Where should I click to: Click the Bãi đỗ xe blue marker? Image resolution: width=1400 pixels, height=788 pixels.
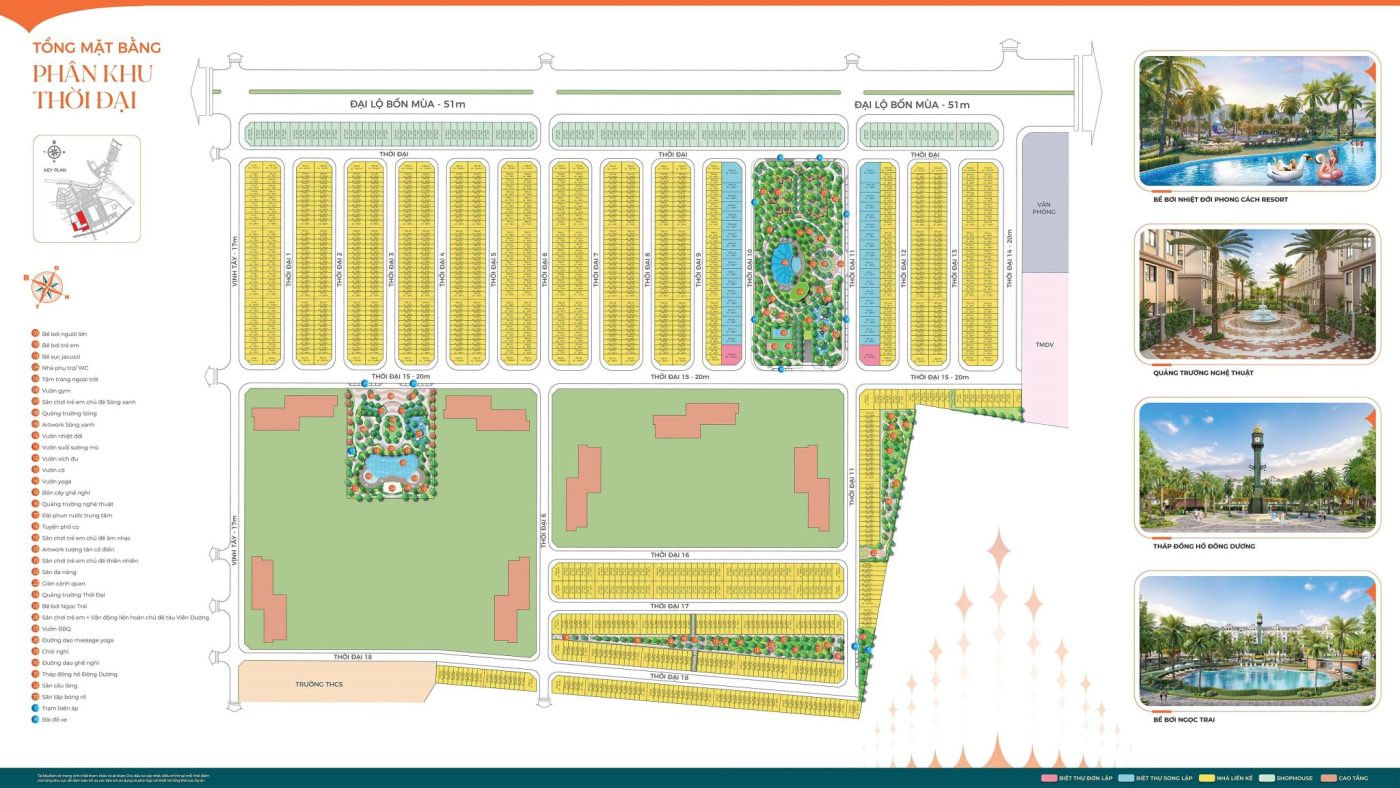tap(35, 719)
